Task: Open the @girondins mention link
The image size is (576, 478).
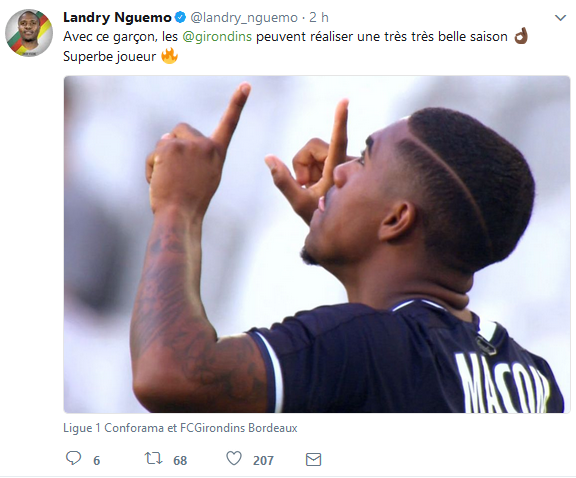Action: pyautogui.click(x=217, y=36)
